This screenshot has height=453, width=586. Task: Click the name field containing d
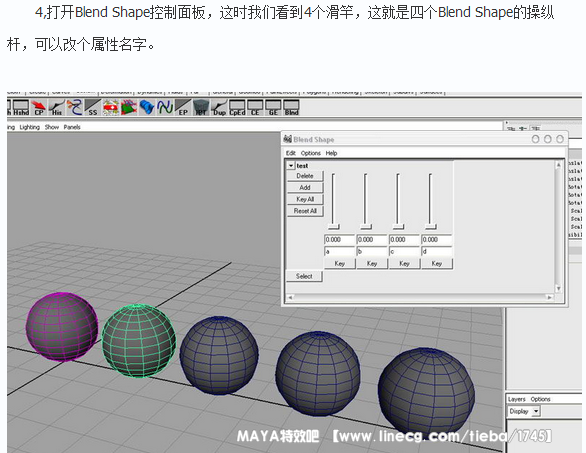437,251
